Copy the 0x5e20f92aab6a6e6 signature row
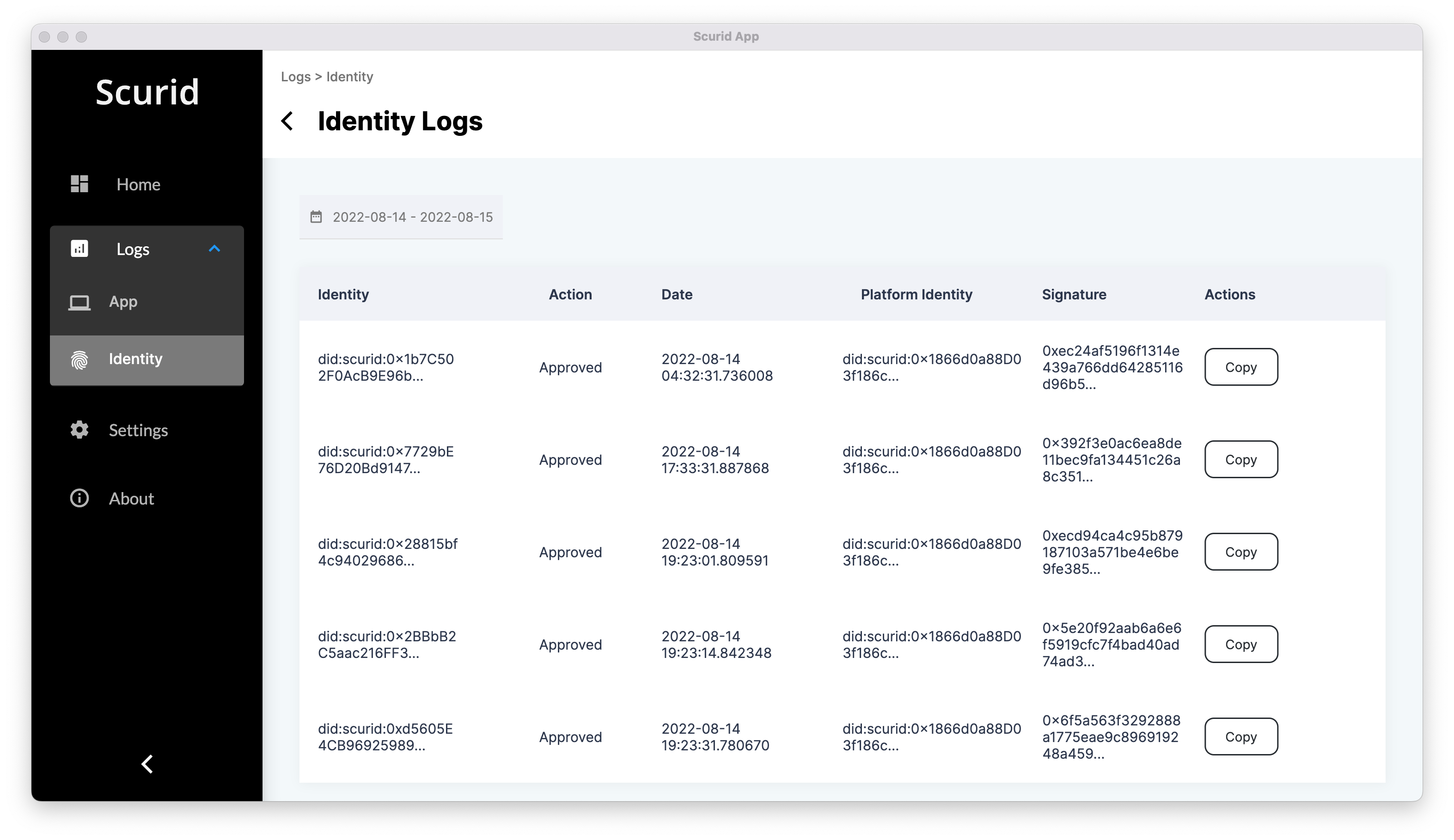 click(1241, 644)
